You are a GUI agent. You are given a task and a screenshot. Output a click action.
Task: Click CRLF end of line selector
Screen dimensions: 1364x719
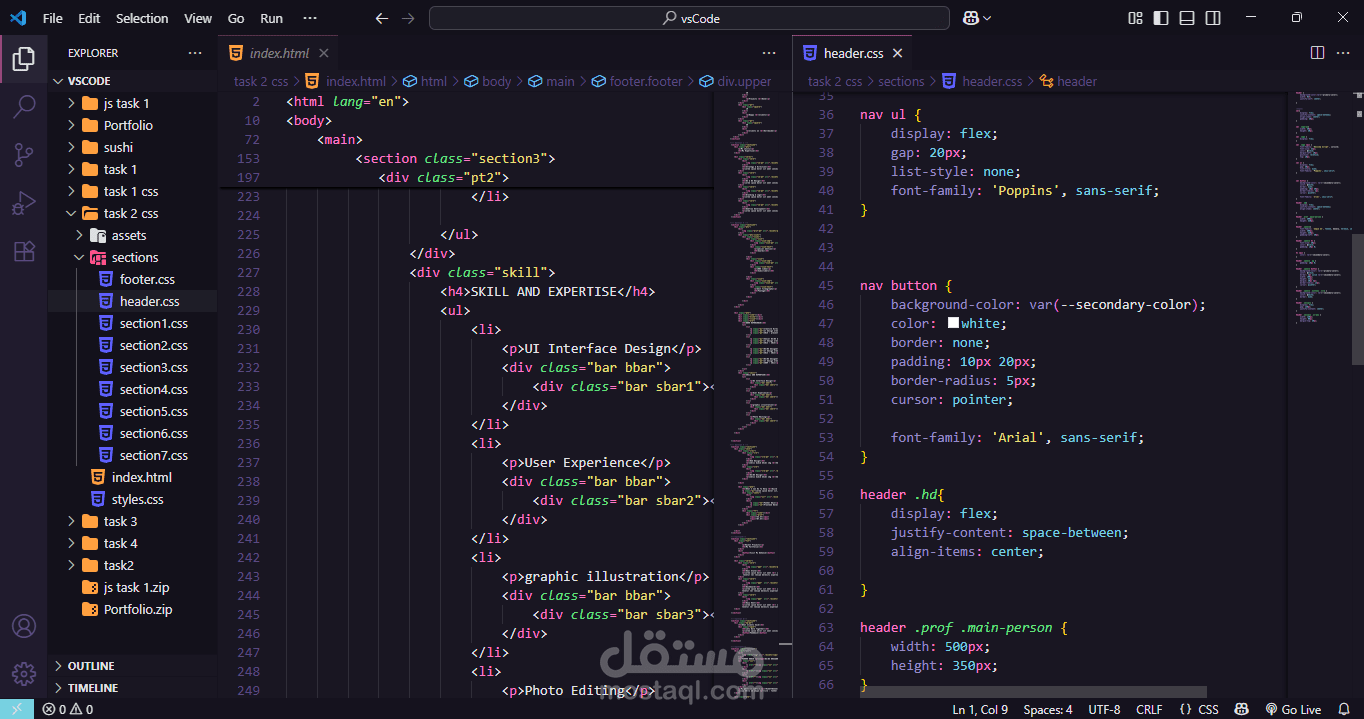pyautogui.click(x=1149, y=709)
